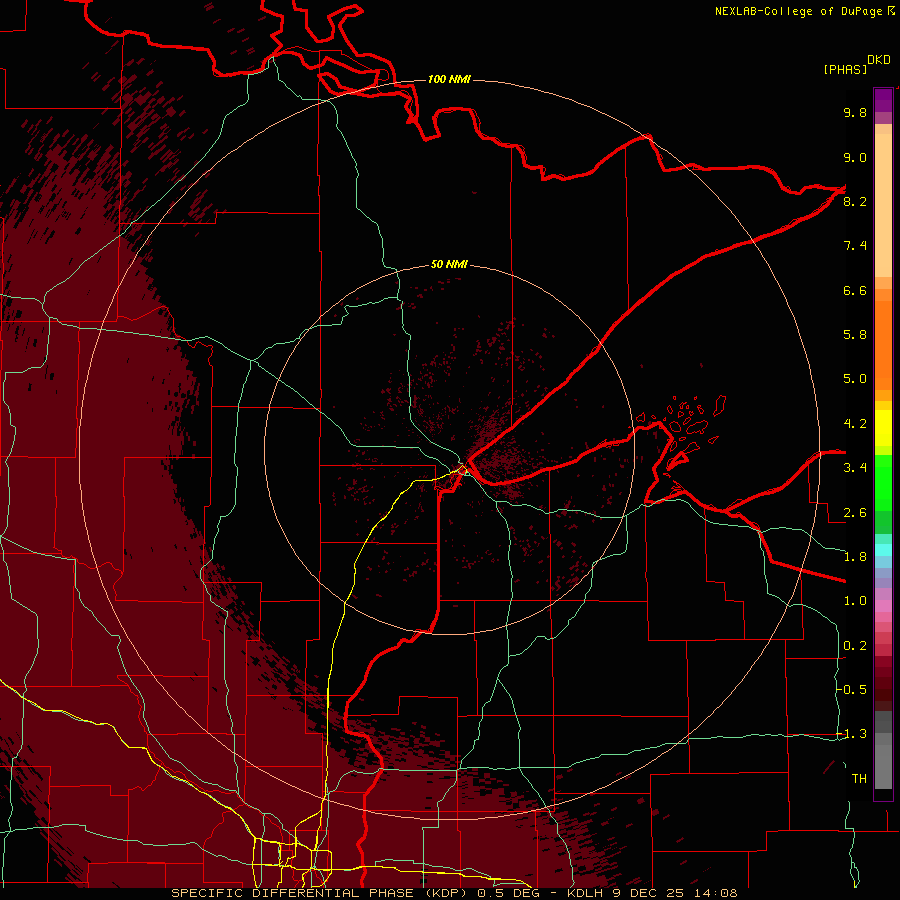Select the 9.0 scale value

point(855,157)
